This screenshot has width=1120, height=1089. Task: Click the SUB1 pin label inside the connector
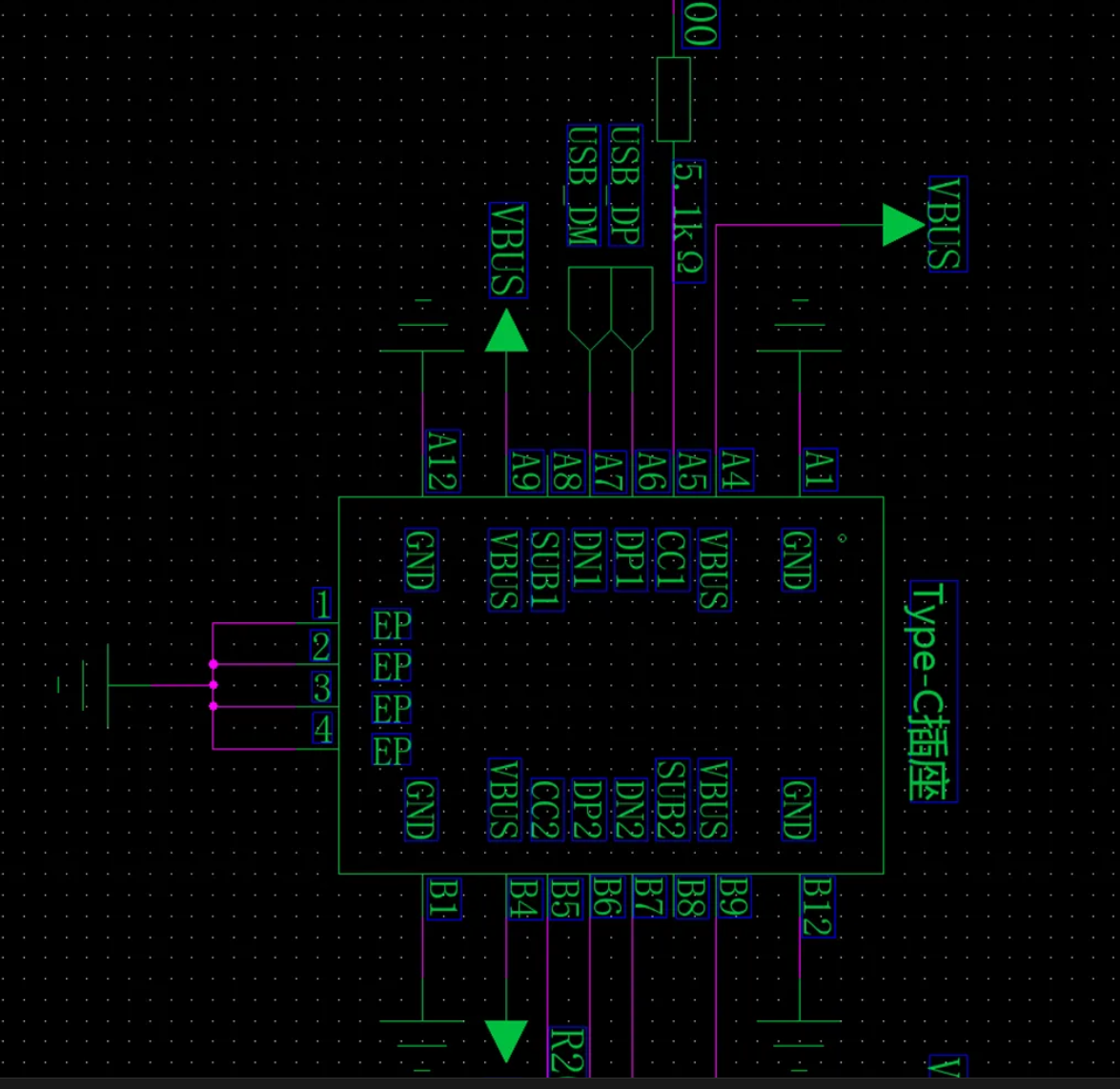tap(547, 570)
